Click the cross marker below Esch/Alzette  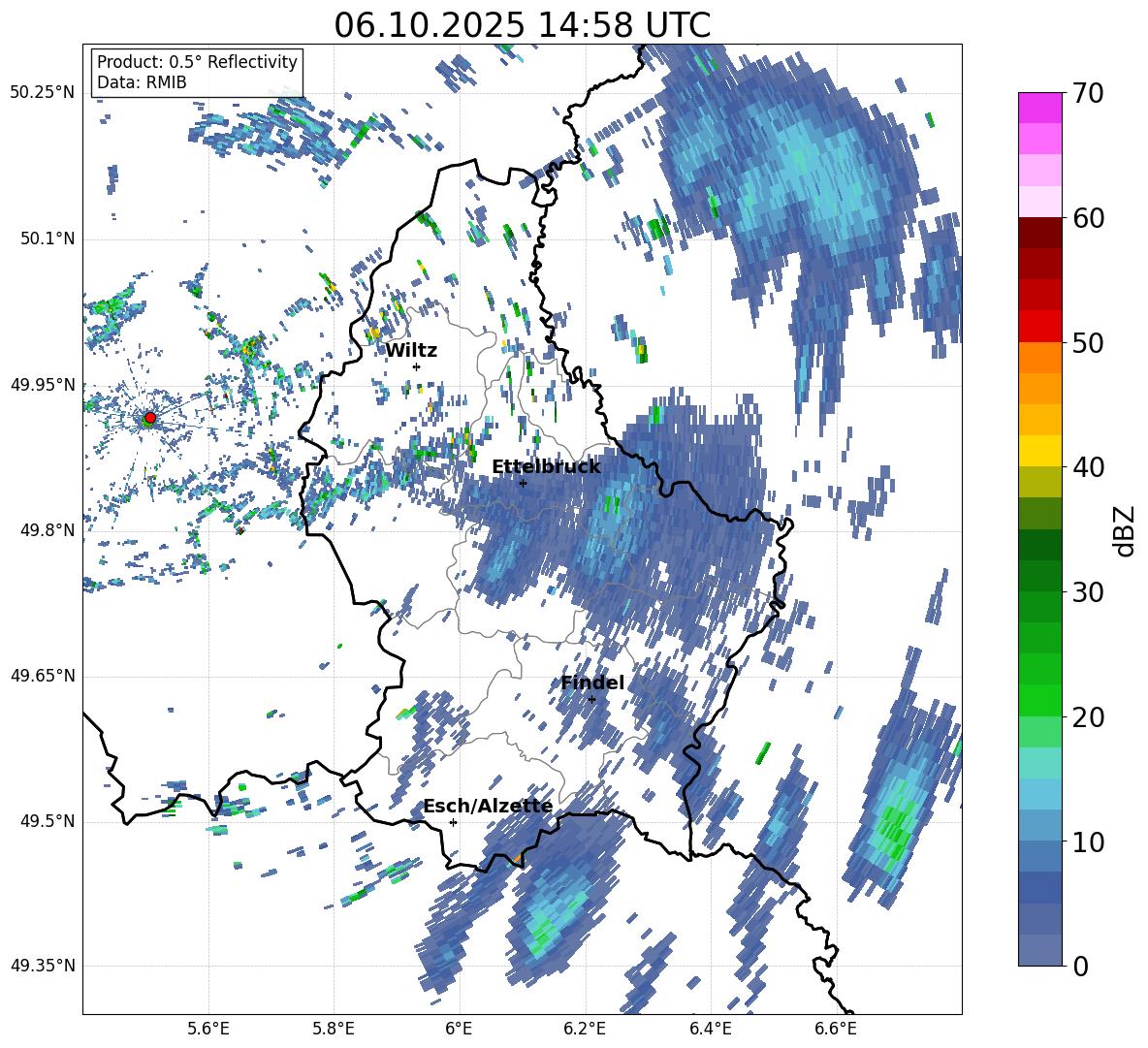[453, 822]
